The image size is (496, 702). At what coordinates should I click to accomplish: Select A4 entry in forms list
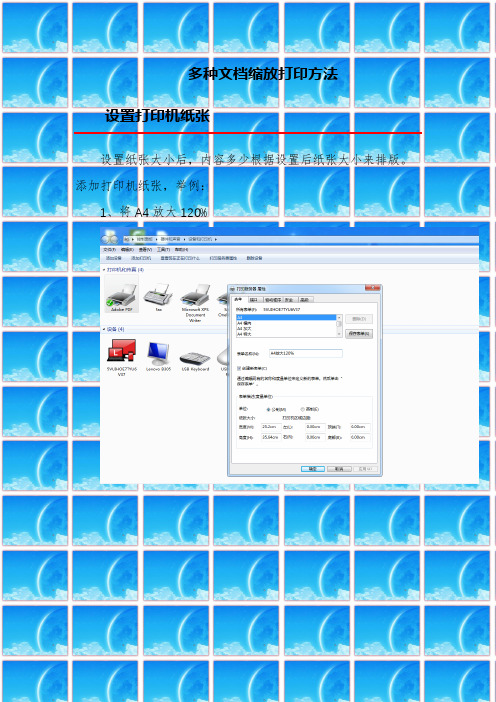286,317
